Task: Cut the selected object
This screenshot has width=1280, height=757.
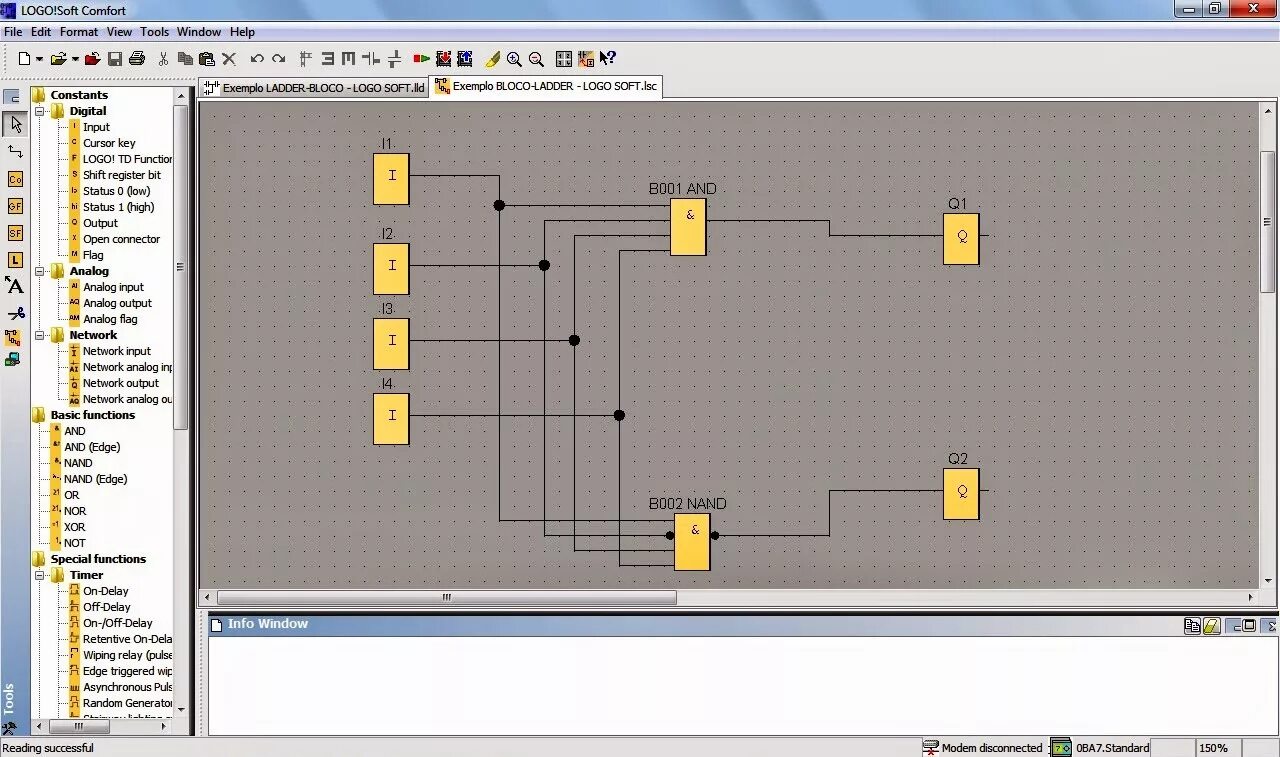Action: [x=163, y=59]
